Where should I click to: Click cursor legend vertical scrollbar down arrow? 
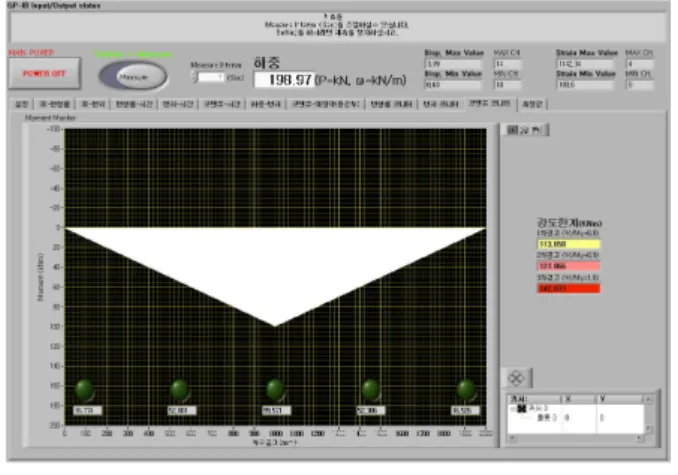pos(648,428)
